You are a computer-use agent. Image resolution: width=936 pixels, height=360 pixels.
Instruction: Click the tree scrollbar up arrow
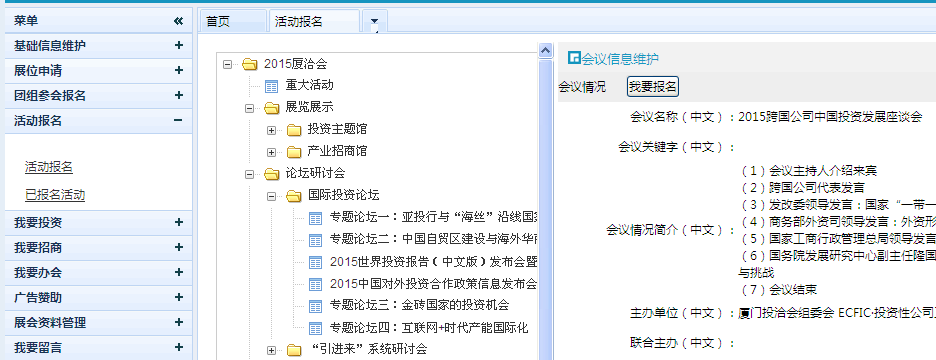click(x=545, y=51)
